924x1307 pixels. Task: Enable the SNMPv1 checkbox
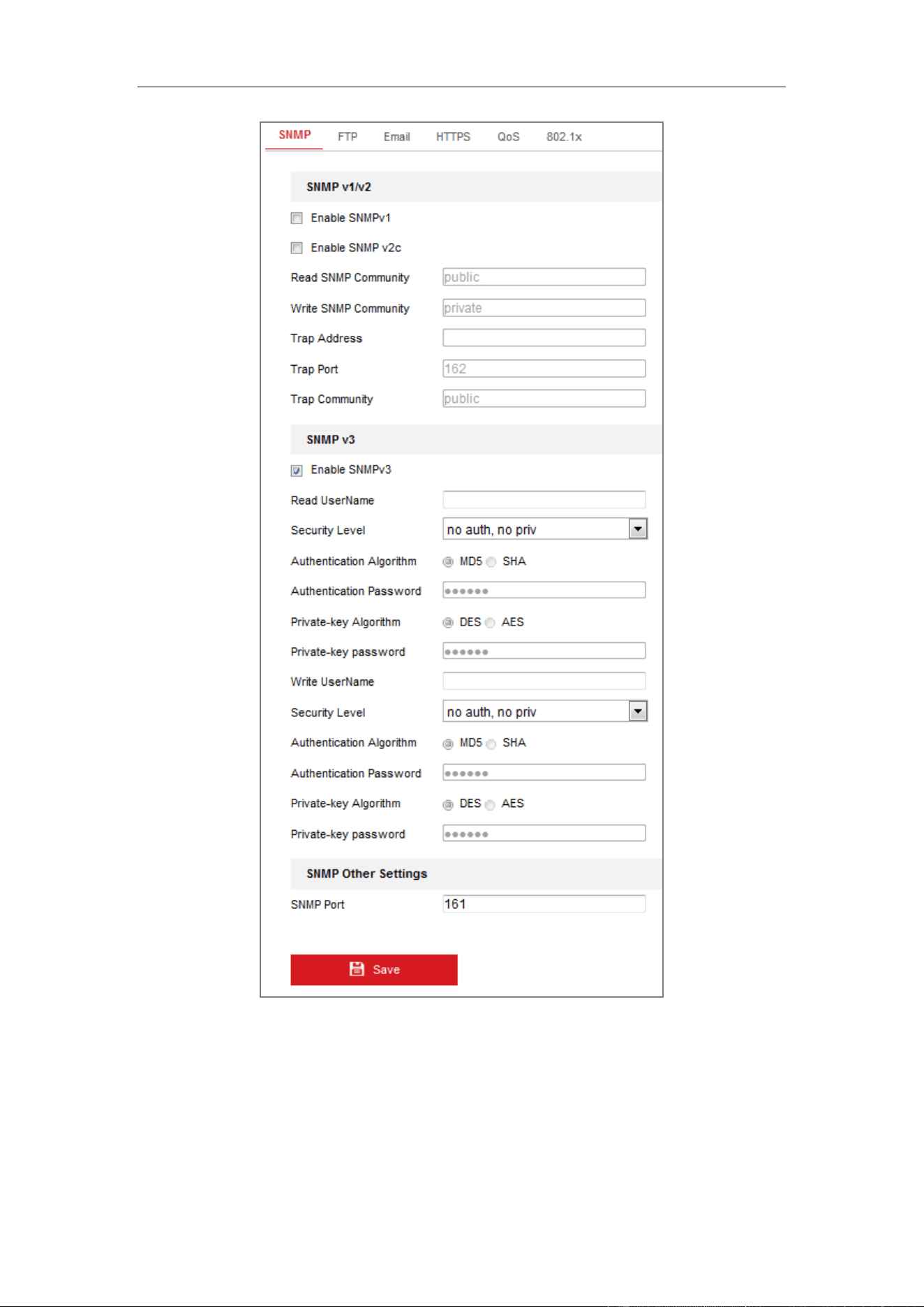(297, 219)
